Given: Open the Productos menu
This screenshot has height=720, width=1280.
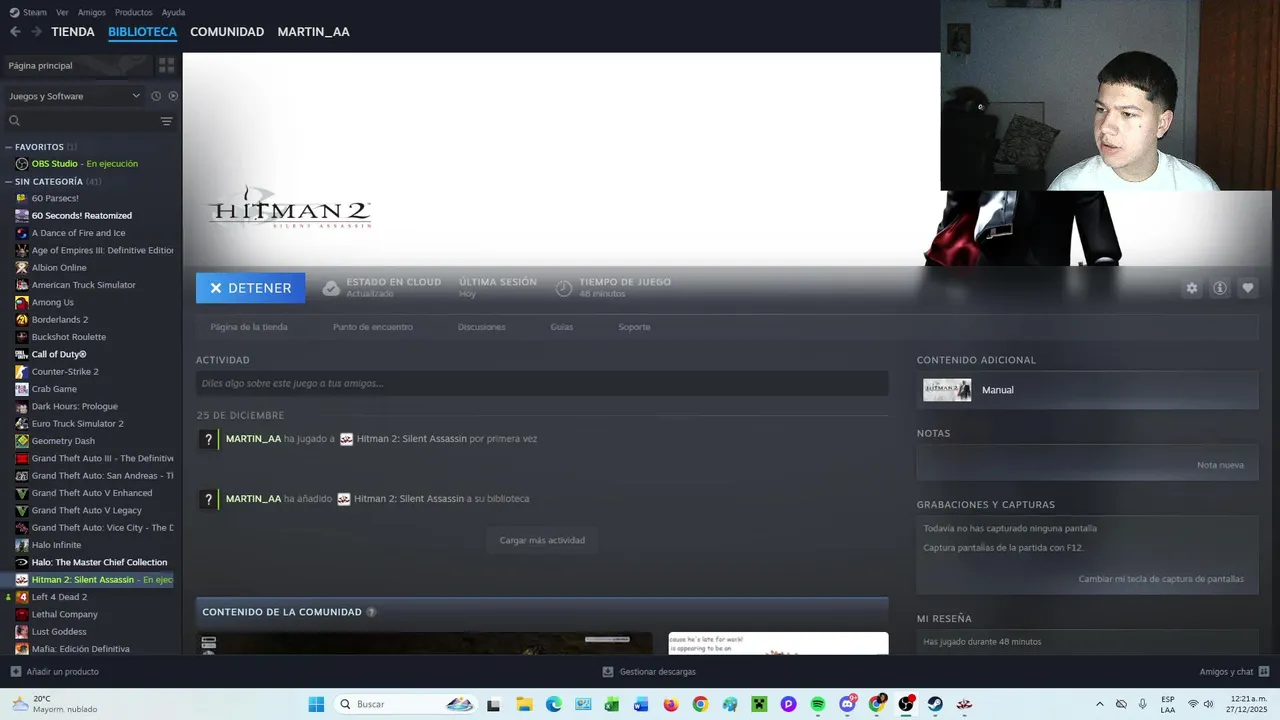Looking at the screenshot, I should 133,12.
